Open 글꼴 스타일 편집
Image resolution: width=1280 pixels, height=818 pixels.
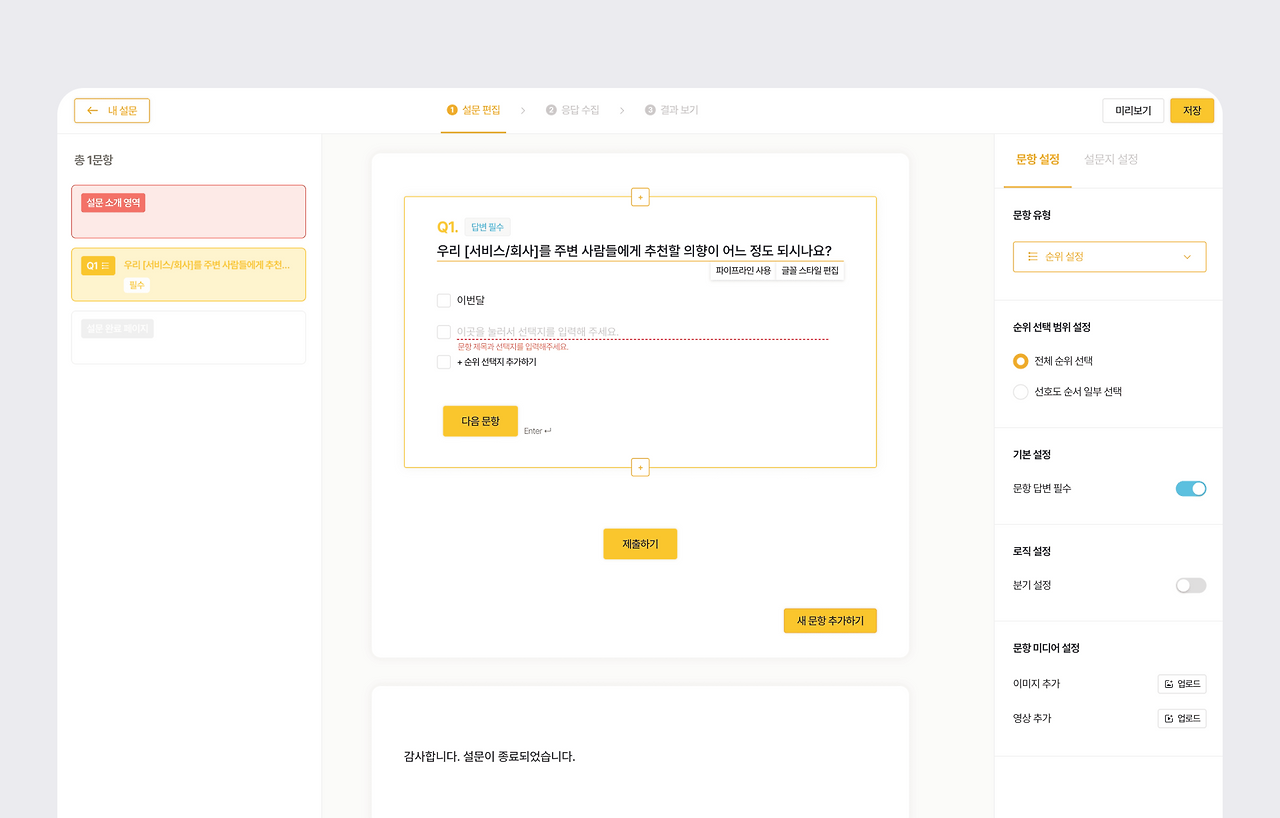[x=810, y=271]
